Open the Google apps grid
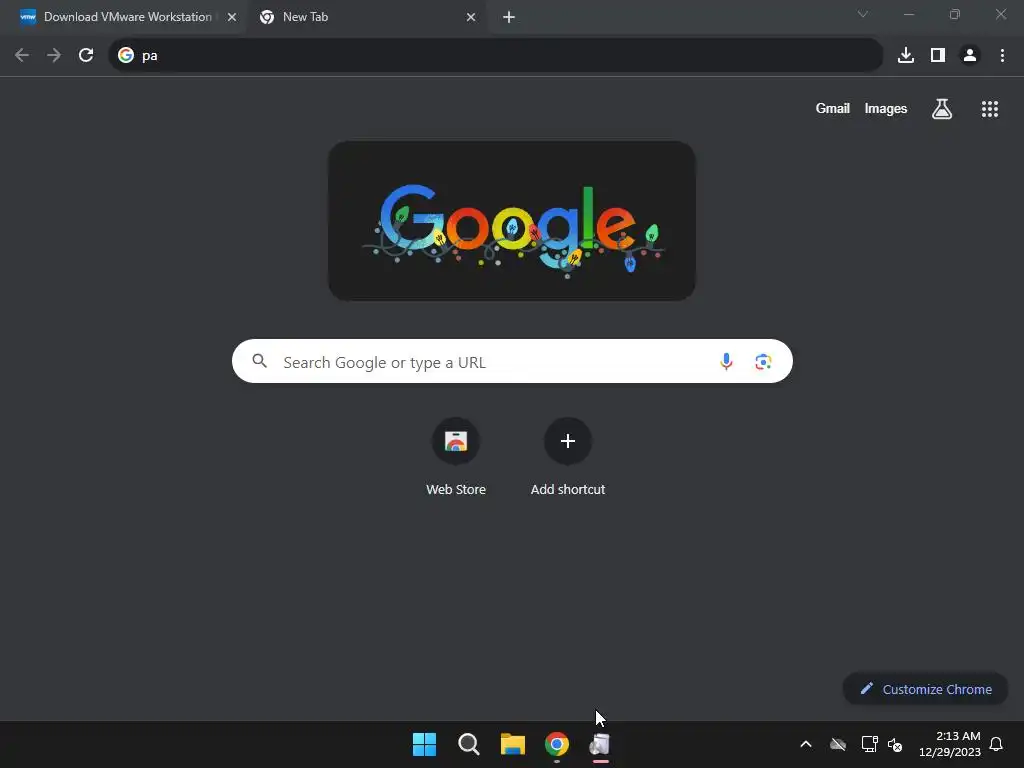1024x768 pixels. pyautogui.click(x=989, y=109)
